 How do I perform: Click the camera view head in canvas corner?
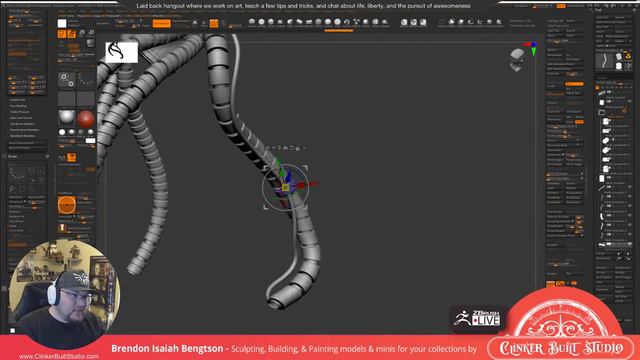click(x=517, y=59)
